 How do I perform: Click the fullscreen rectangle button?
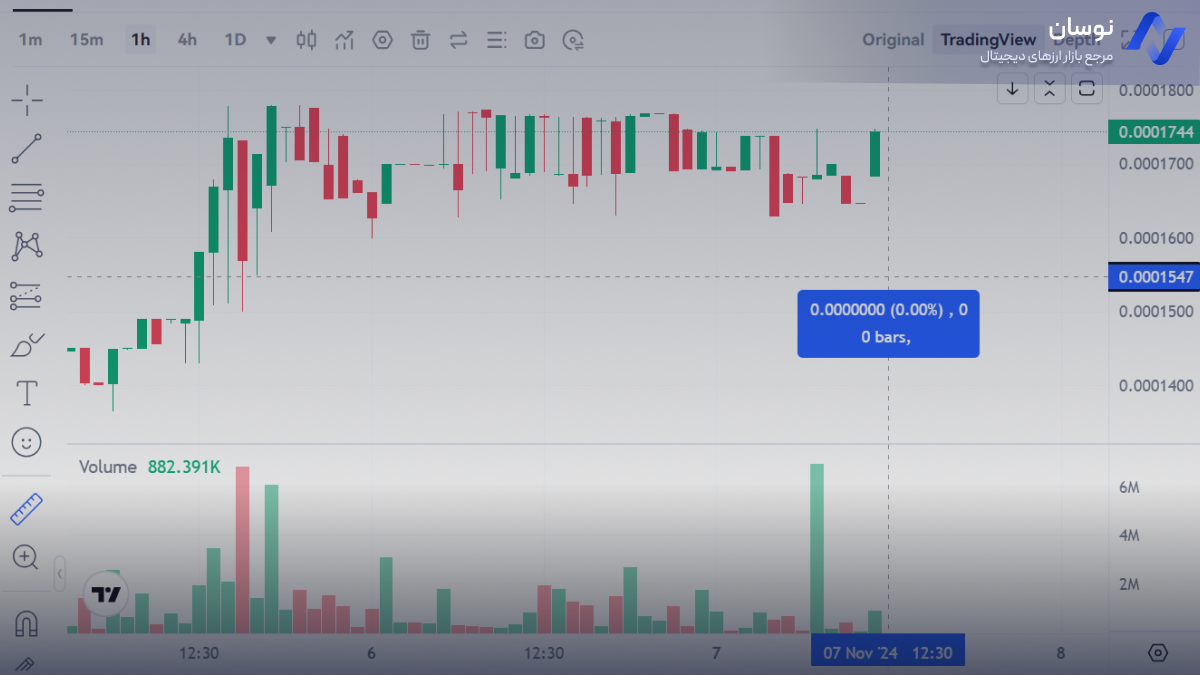1087,90
